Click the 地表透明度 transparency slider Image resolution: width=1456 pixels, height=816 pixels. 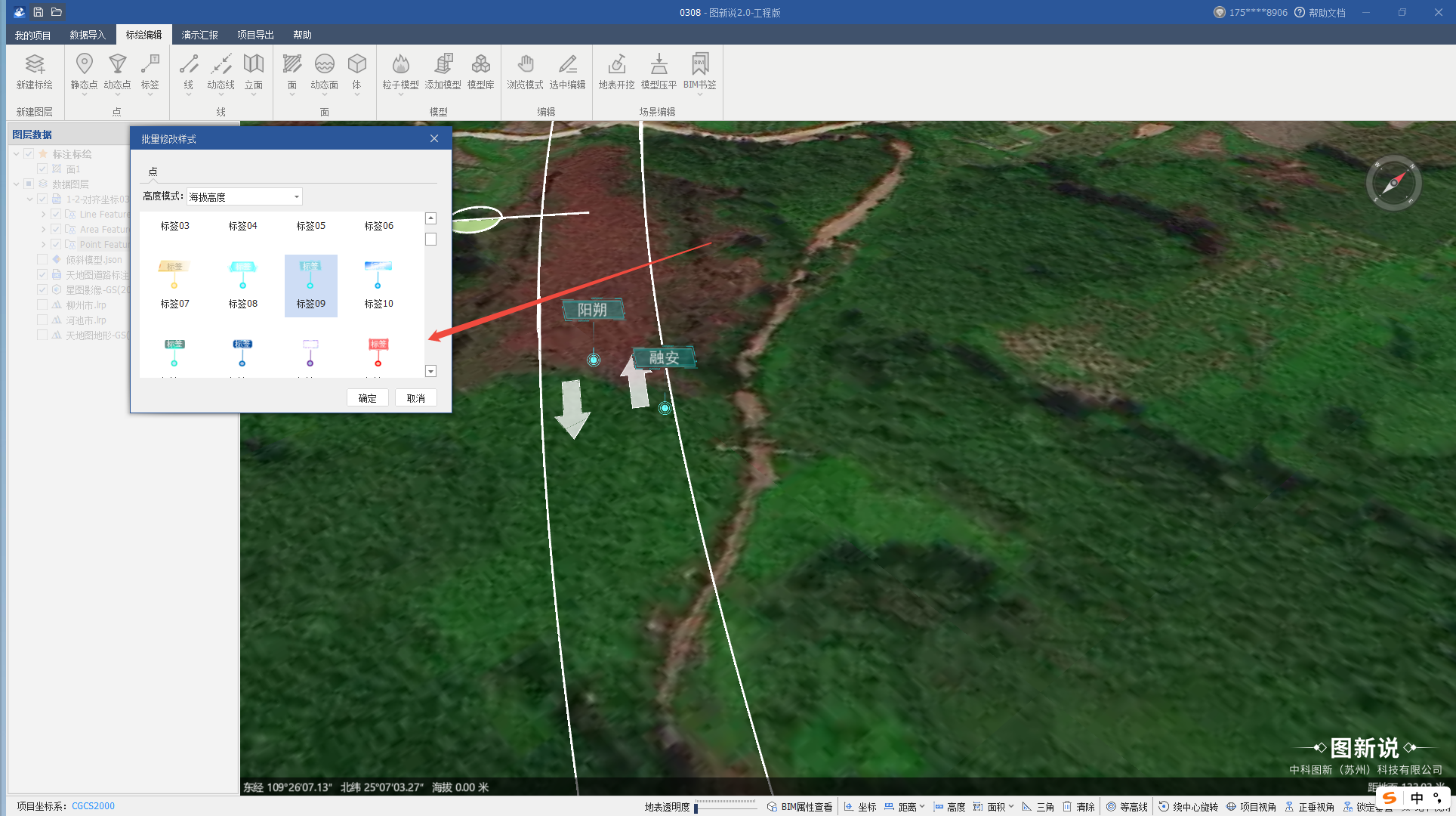(725, 807)
